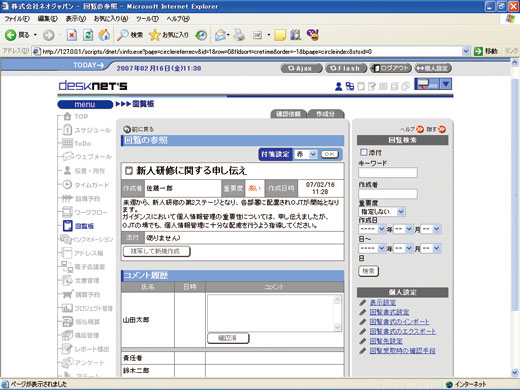Open the end date day dropdown
This screenshot has width=520, height=390.
coord(431,248)
